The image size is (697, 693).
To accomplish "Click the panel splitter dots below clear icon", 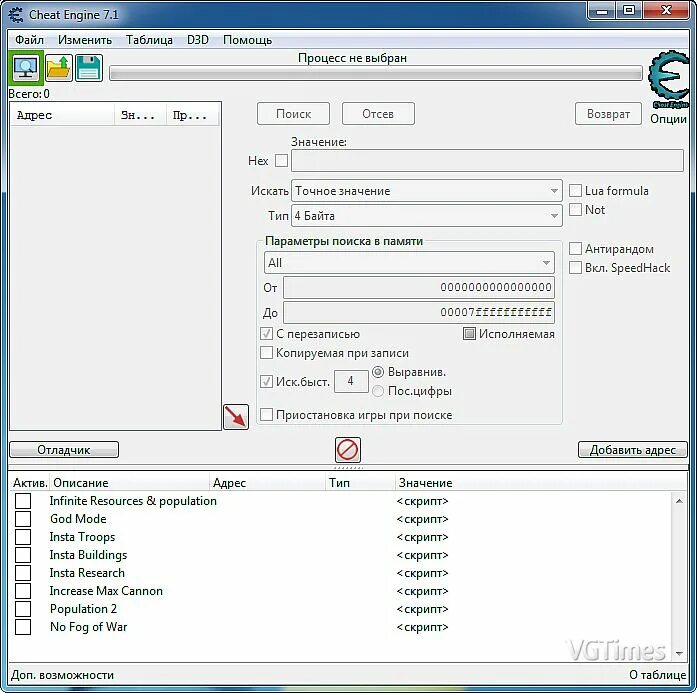I will point(348,468).
